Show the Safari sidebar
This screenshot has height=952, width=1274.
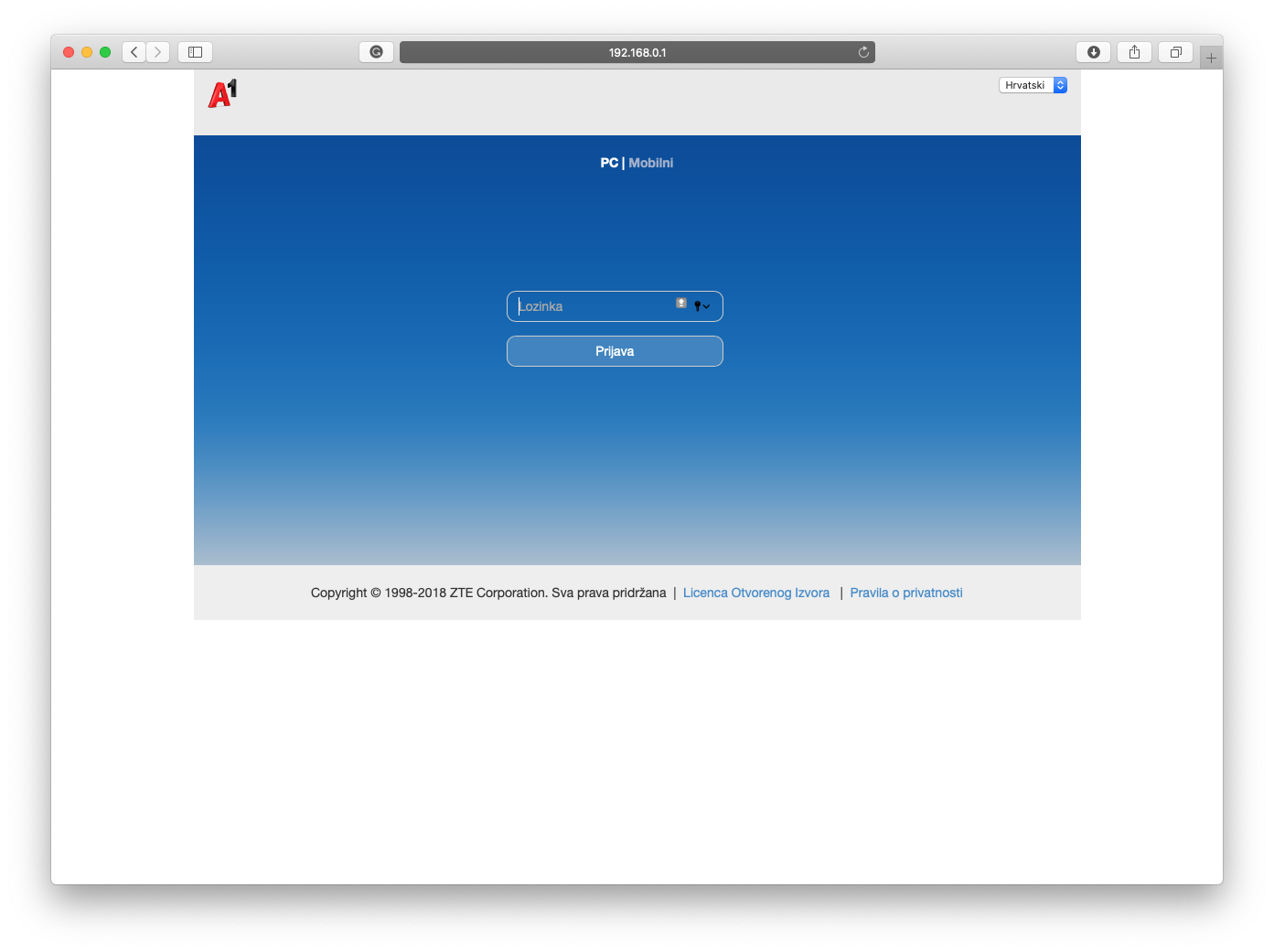tap(195, 52)
